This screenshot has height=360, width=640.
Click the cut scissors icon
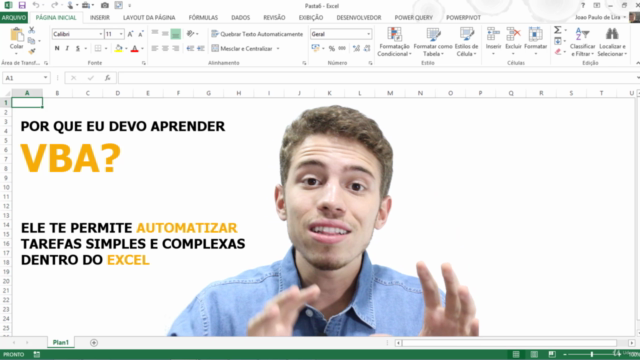[x=31, y=31]
